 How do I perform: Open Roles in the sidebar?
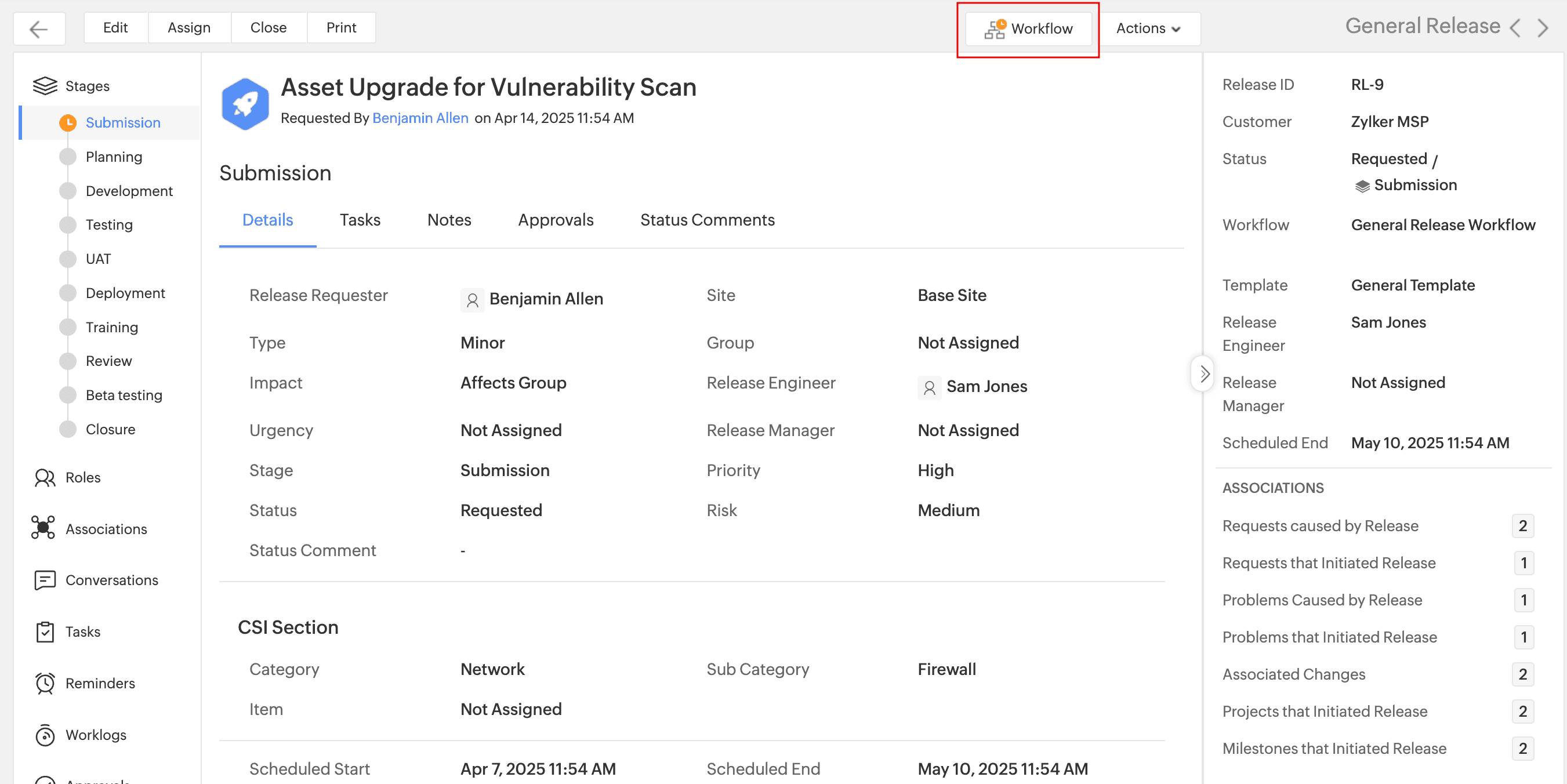(83, 477)
